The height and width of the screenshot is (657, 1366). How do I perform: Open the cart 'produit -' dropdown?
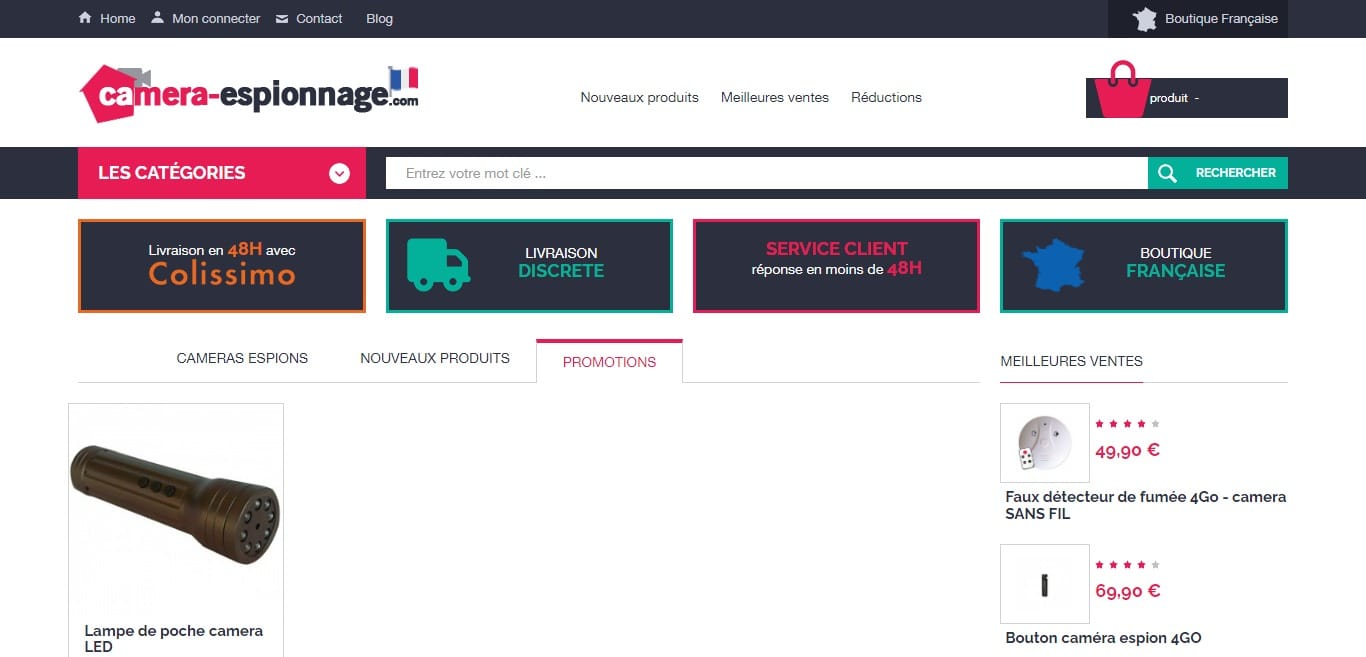click(1187, 98)
